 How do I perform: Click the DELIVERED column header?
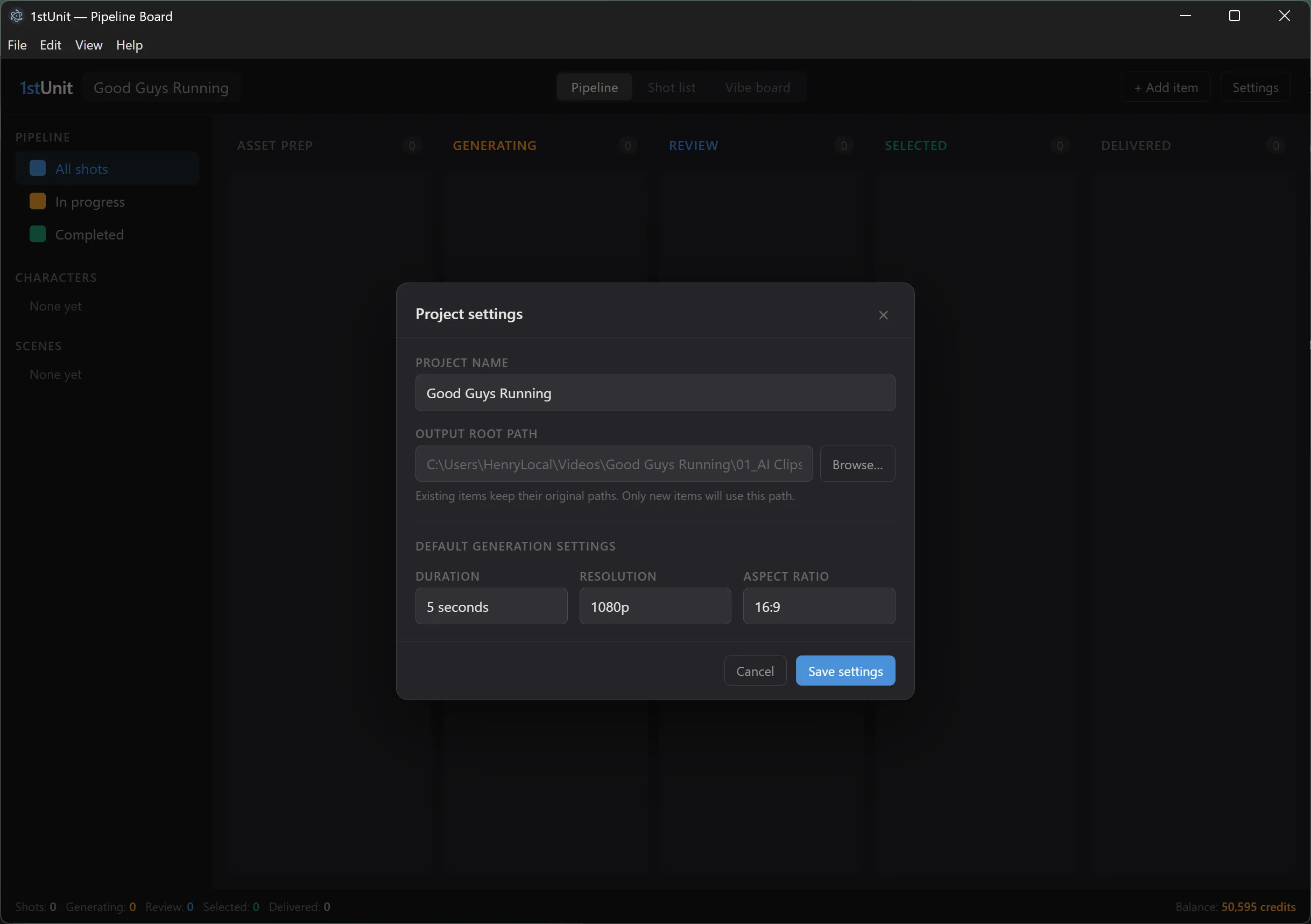click(1135, 146)
